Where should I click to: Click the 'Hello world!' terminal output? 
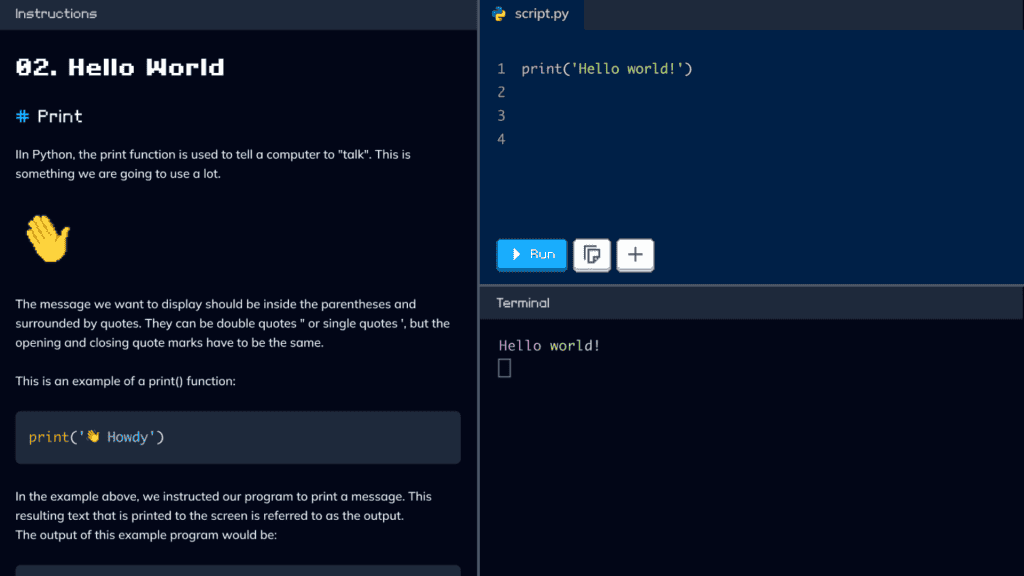coord(549,345)
